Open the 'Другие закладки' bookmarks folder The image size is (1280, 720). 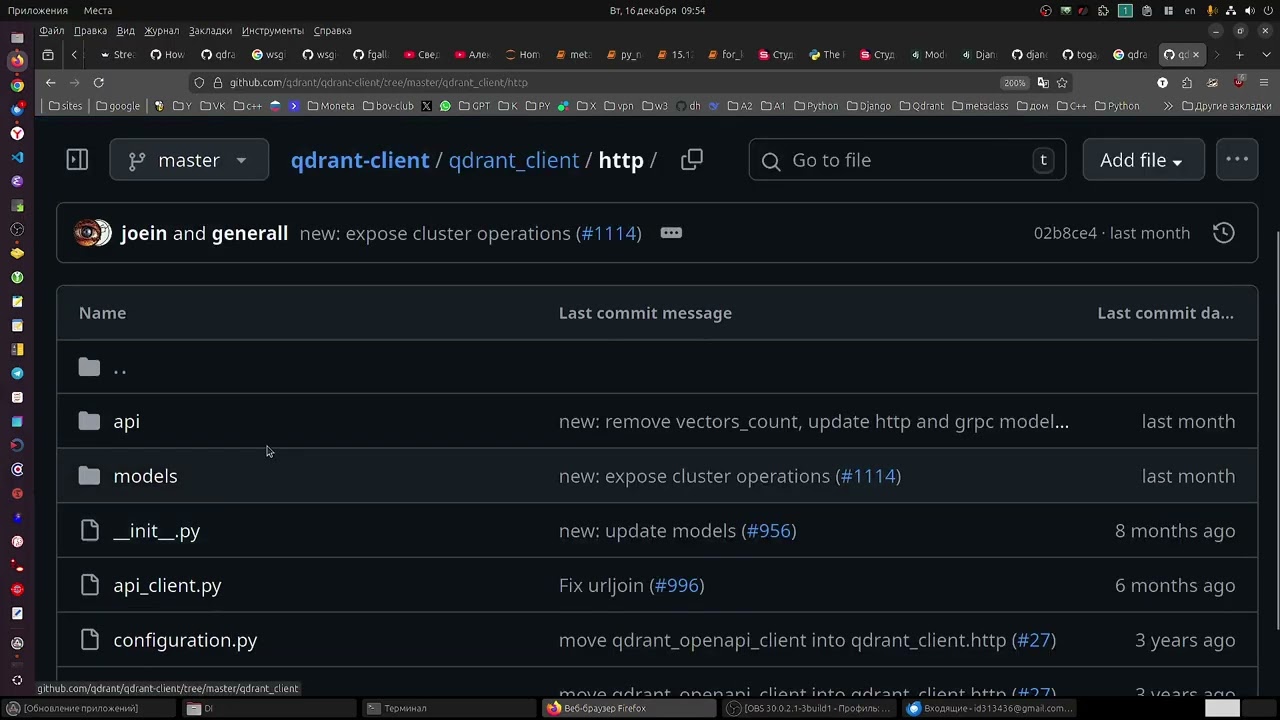1227,106
